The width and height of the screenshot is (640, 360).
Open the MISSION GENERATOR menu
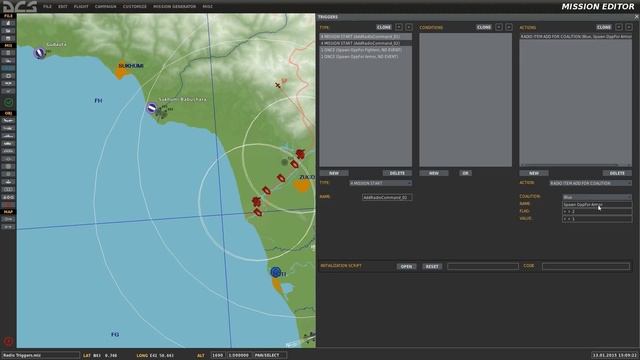coord(174,7)
